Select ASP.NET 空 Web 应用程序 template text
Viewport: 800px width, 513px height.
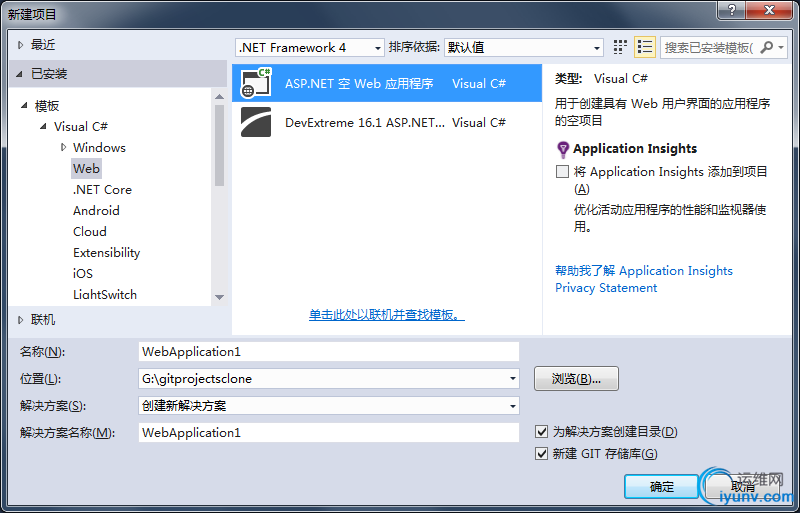[x=359, y=84]
